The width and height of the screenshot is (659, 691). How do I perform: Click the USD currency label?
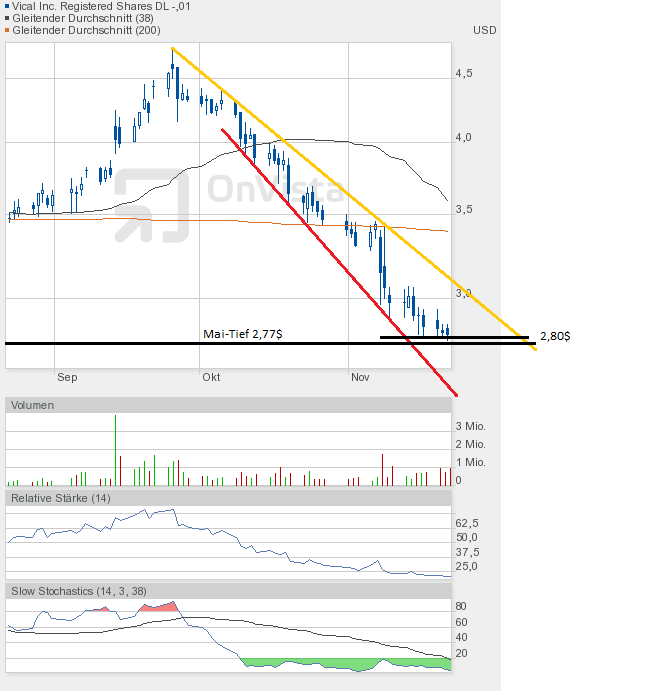pos(484,30)
